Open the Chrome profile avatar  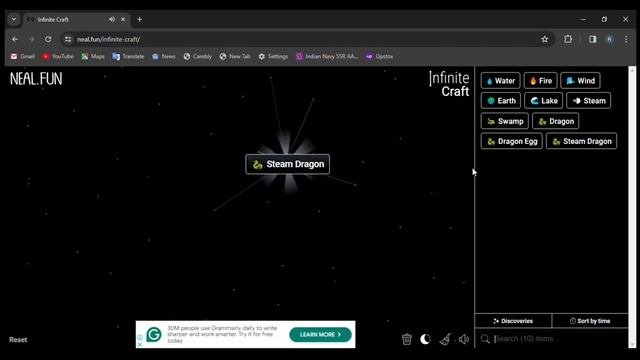609,39
